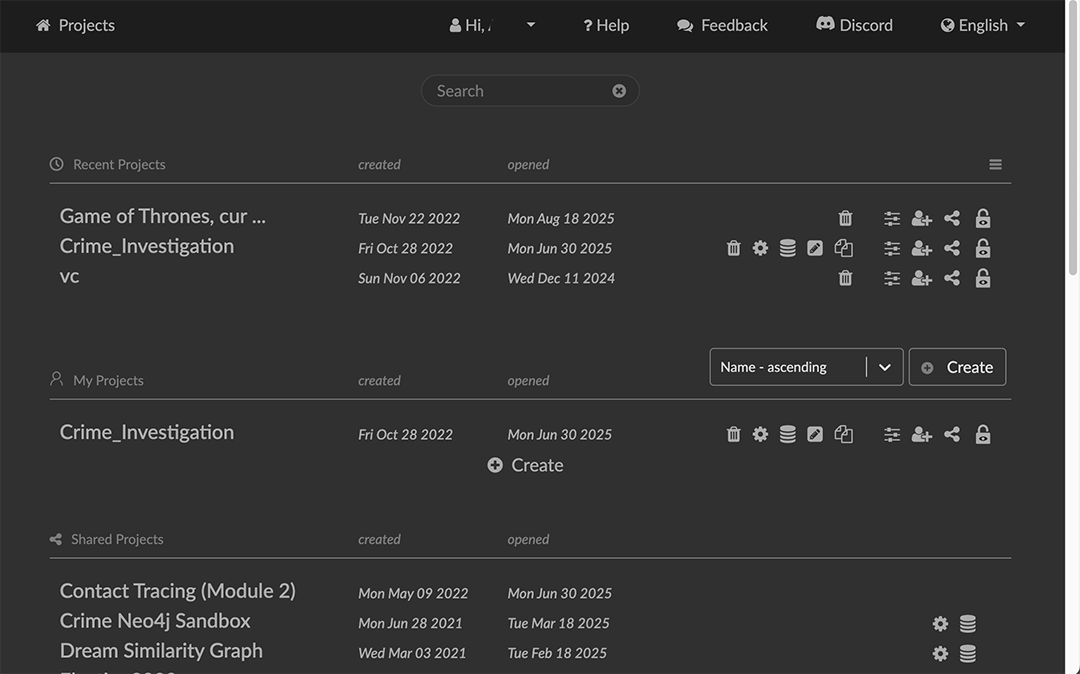1080x674 pixels.
Task: Click share icon for Game of Thrones project
Action: click(952, 218)
